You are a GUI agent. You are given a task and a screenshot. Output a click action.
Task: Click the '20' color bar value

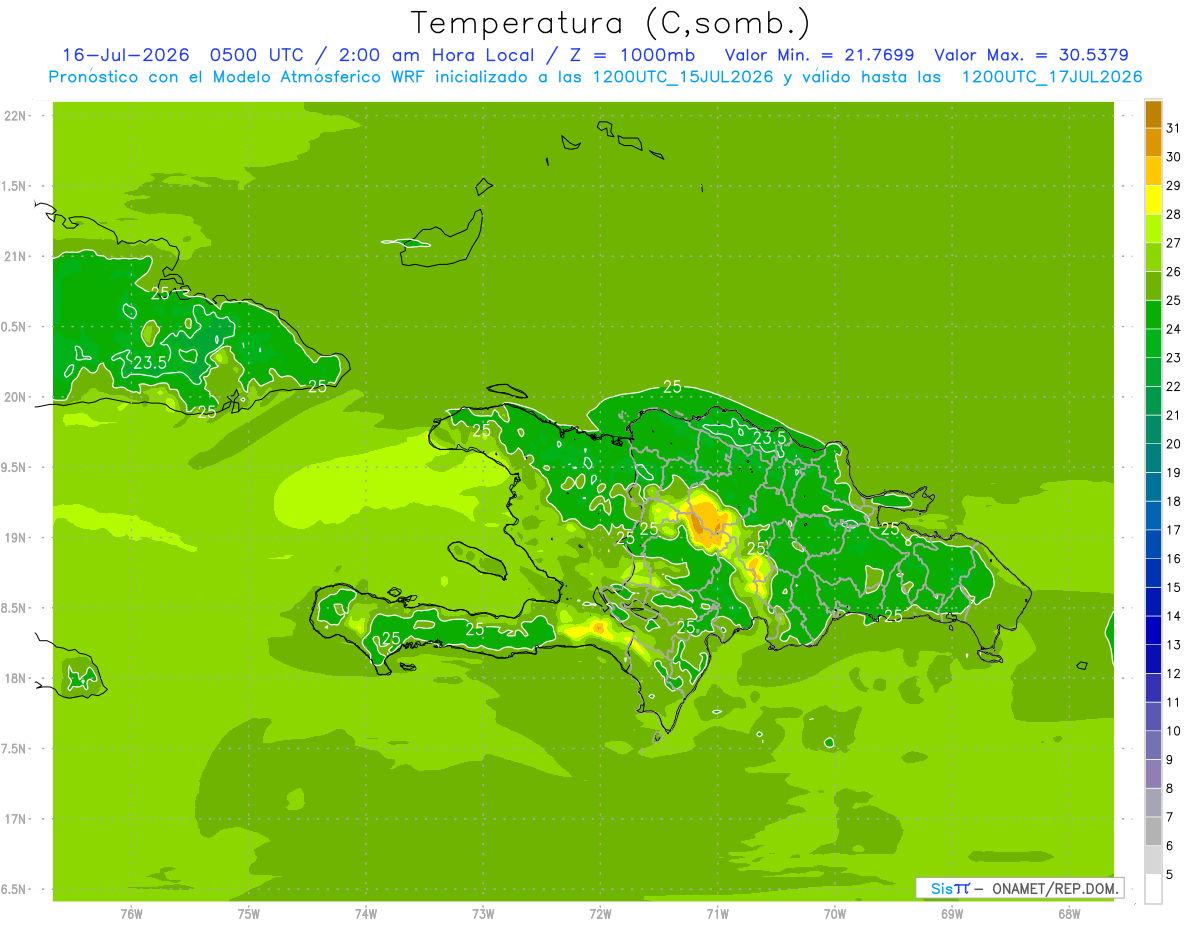(x=1174, y=444)
